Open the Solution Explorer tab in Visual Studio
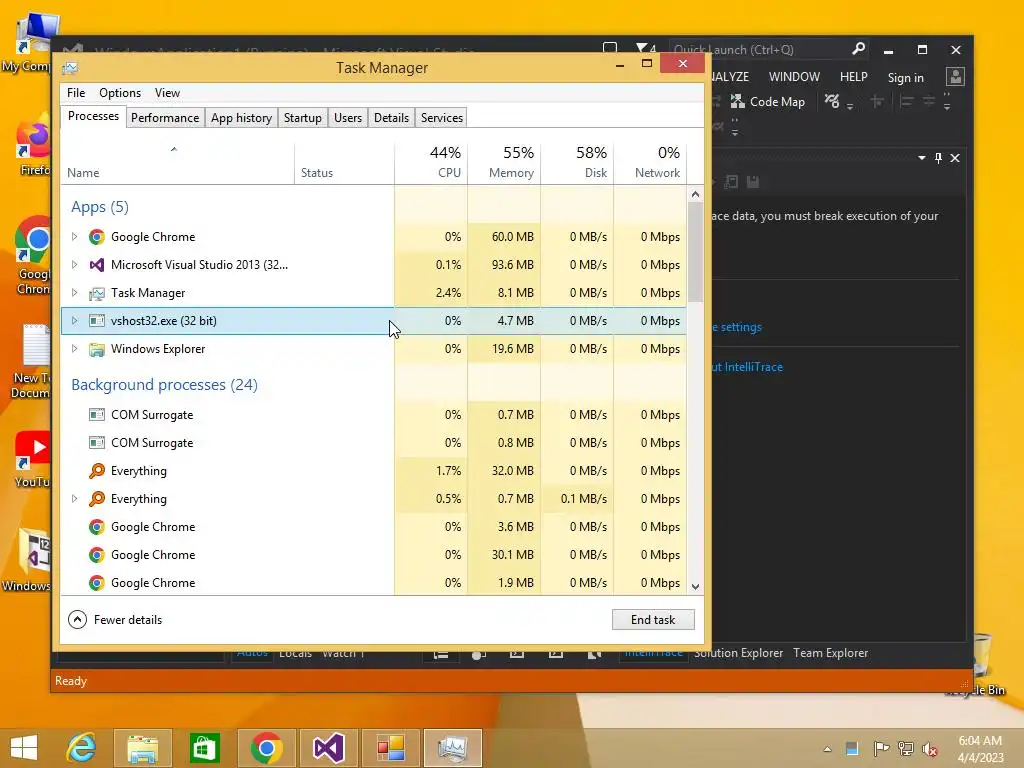The width and height of the screenshot is (1024, 768). click(x=738, y=653)
